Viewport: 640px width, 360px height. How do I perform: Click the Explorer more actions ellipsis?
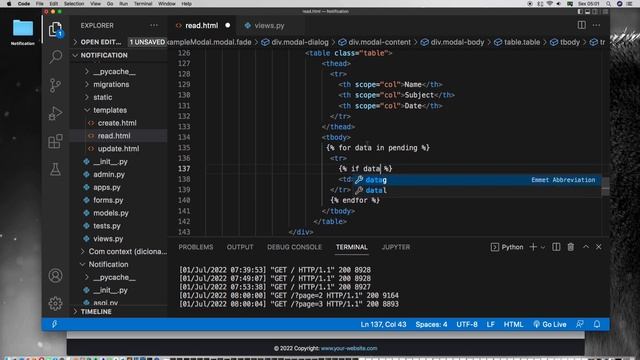[x=154, y=25]
